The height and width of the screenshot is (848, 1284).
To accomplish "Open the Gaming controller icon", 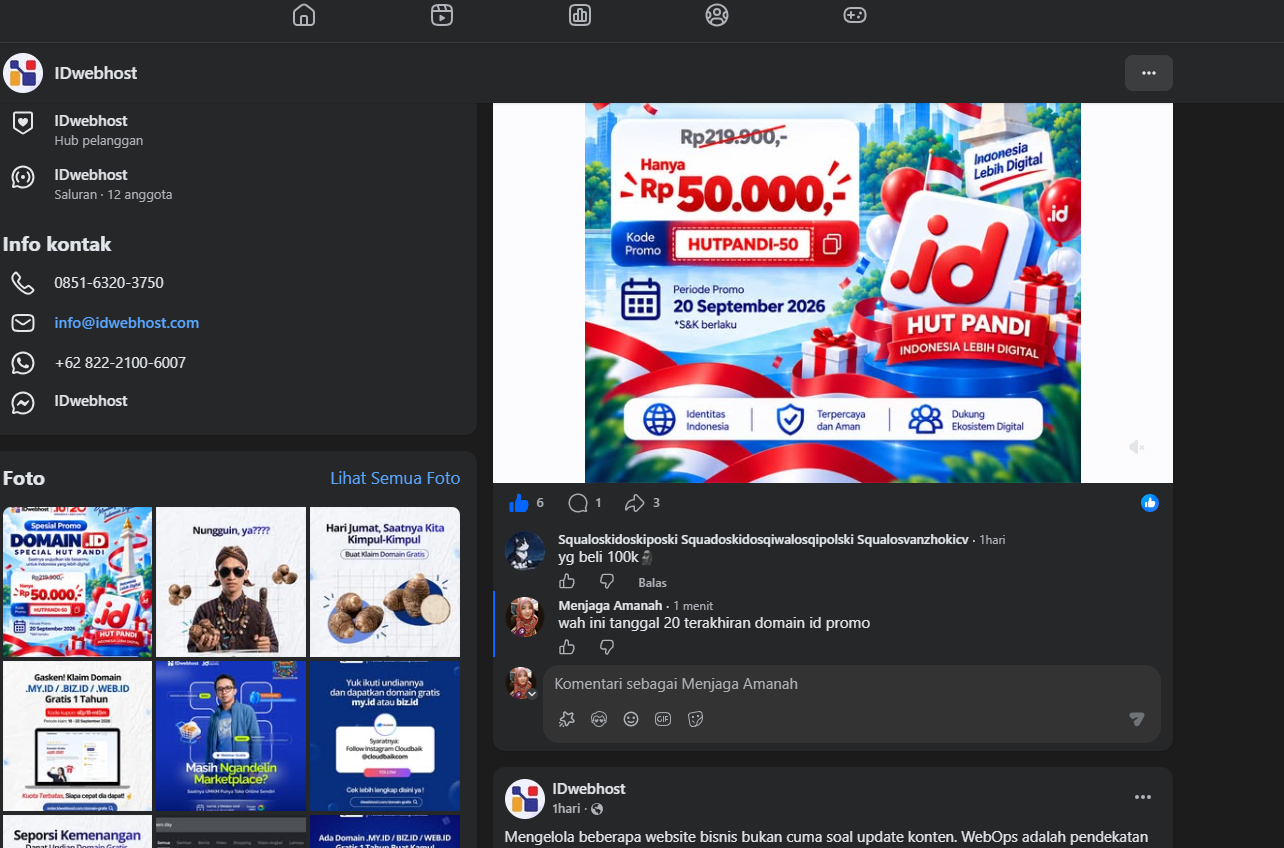I will (855, 15).
